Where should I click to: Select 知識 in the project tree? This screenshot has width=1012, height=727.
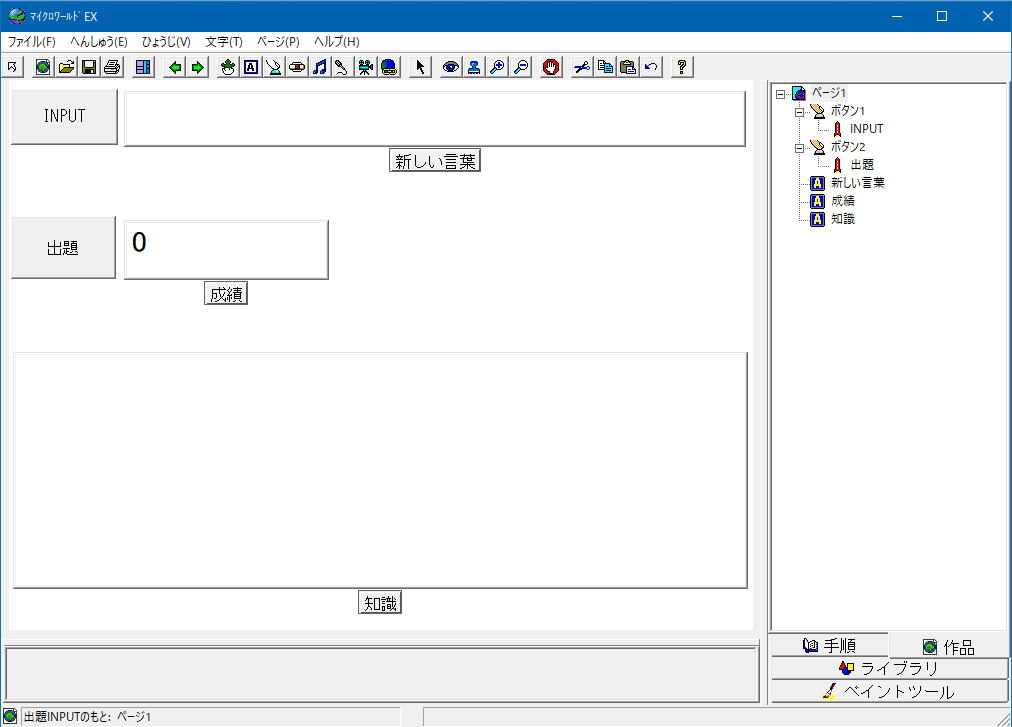(x=842, y=220)
